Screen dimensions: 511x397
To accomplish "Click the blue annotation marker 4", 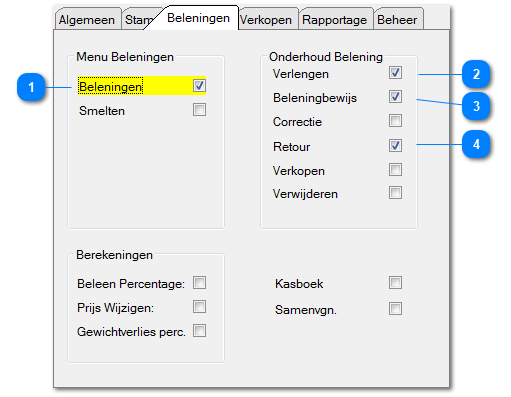I will (476, 144).
